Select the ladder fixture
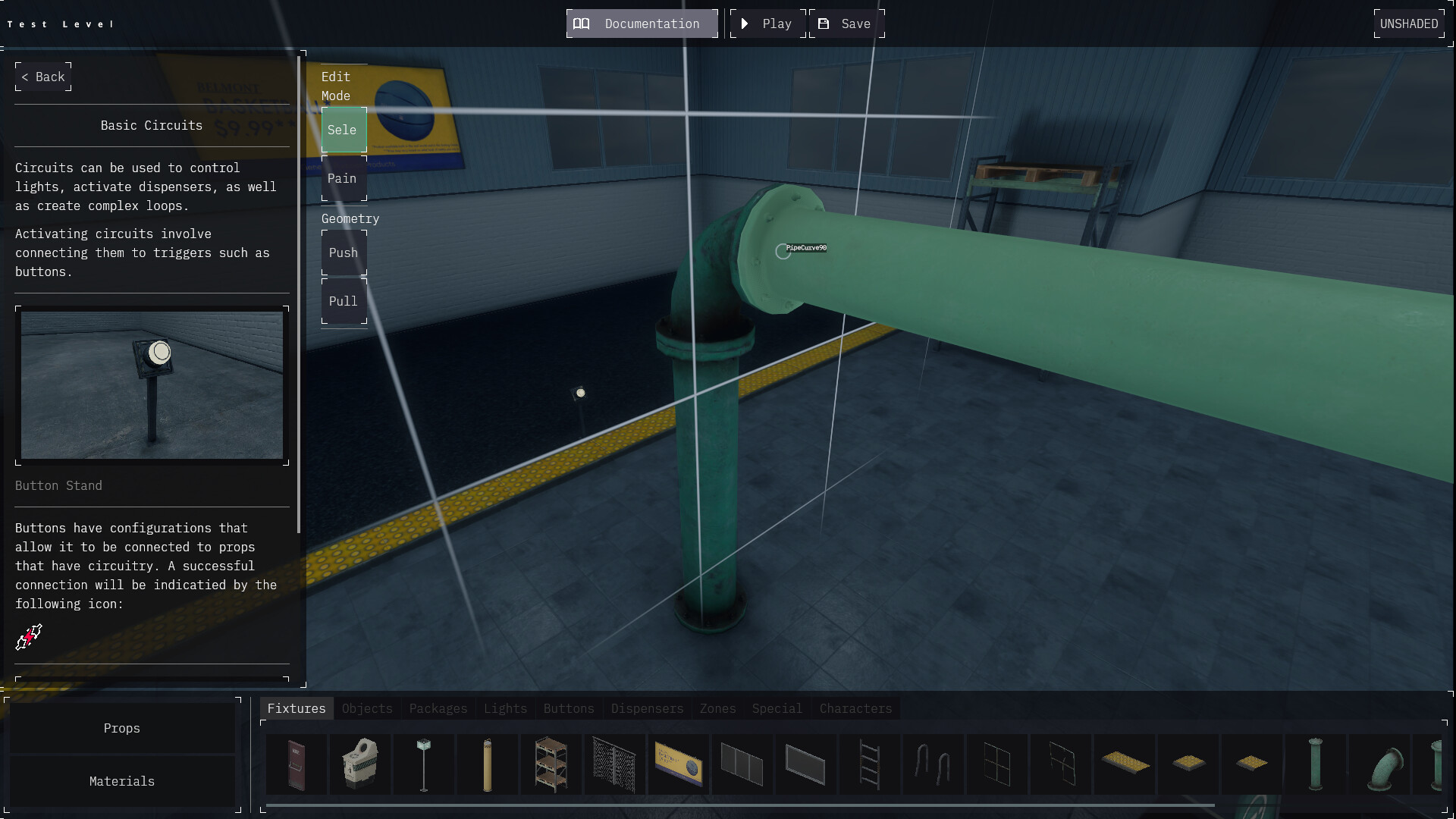Image resolution: width=1456 pixels, height=819 pixels. click(870, 764)
